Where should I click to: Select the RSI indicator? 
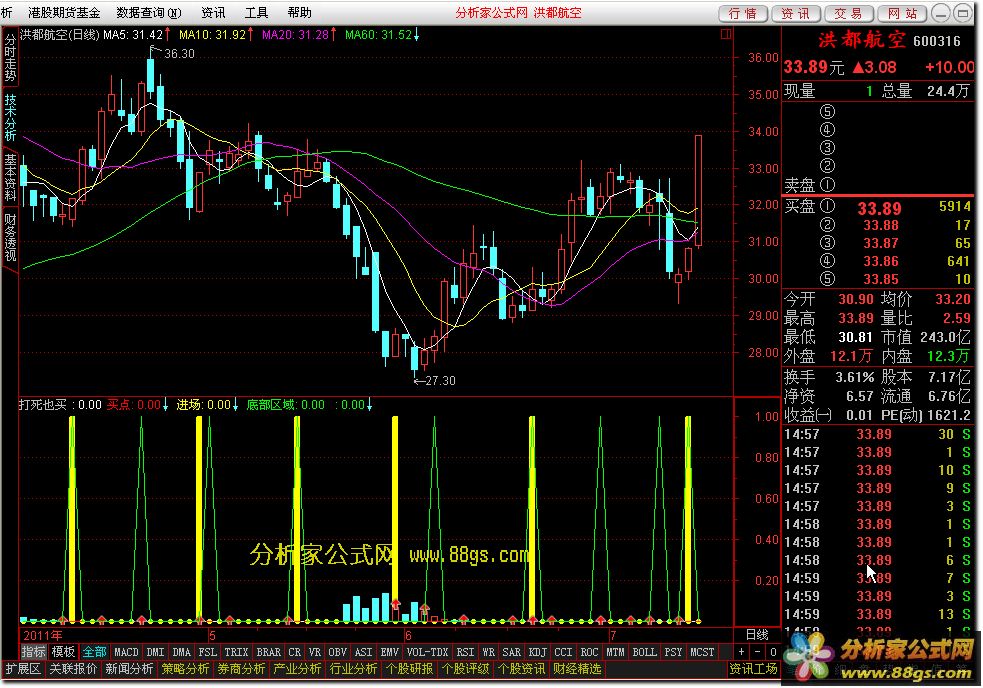(465, 652)
